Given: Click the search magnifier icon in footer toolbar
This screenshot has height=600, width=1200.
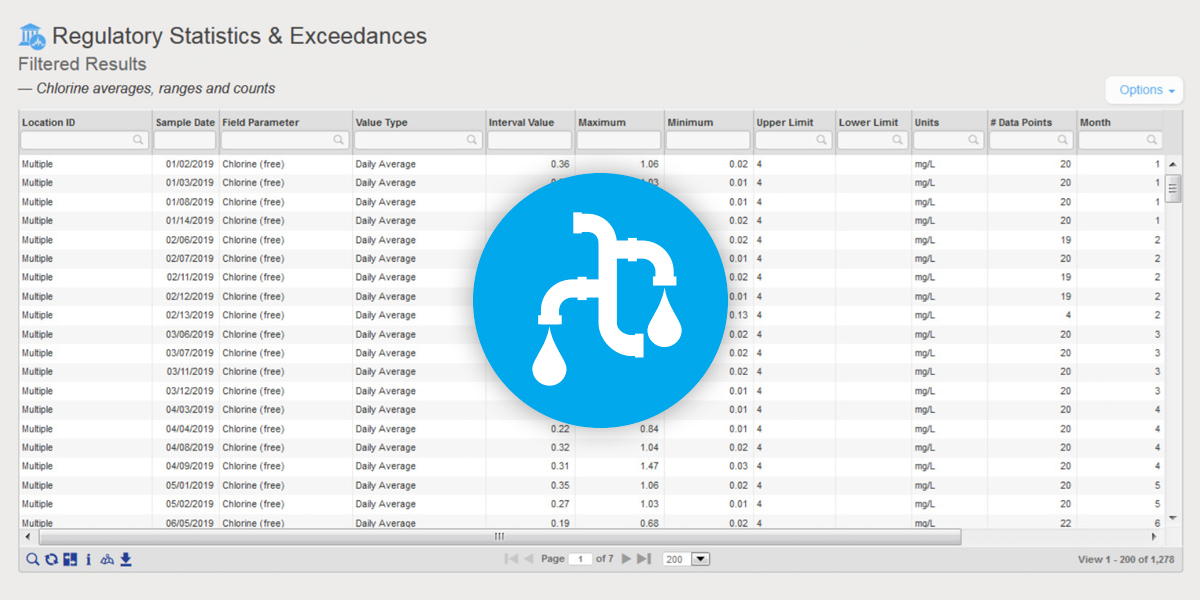Looking at the screenshot, I should tap(32, 559).
